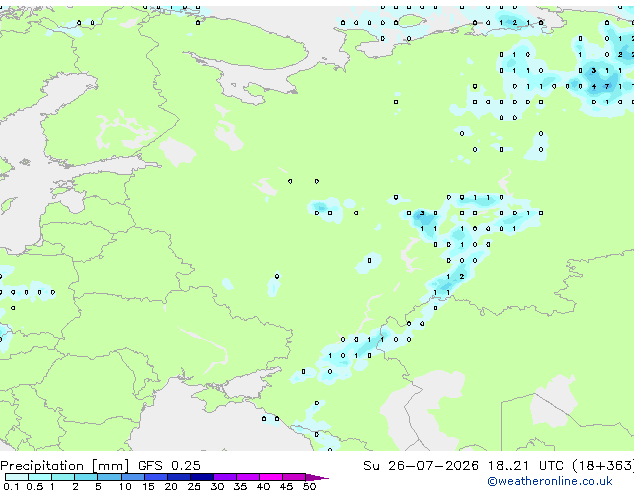Select the "(18+363)" forecast offset text
Screen dimensions: 634x490
tap(603, 466)
